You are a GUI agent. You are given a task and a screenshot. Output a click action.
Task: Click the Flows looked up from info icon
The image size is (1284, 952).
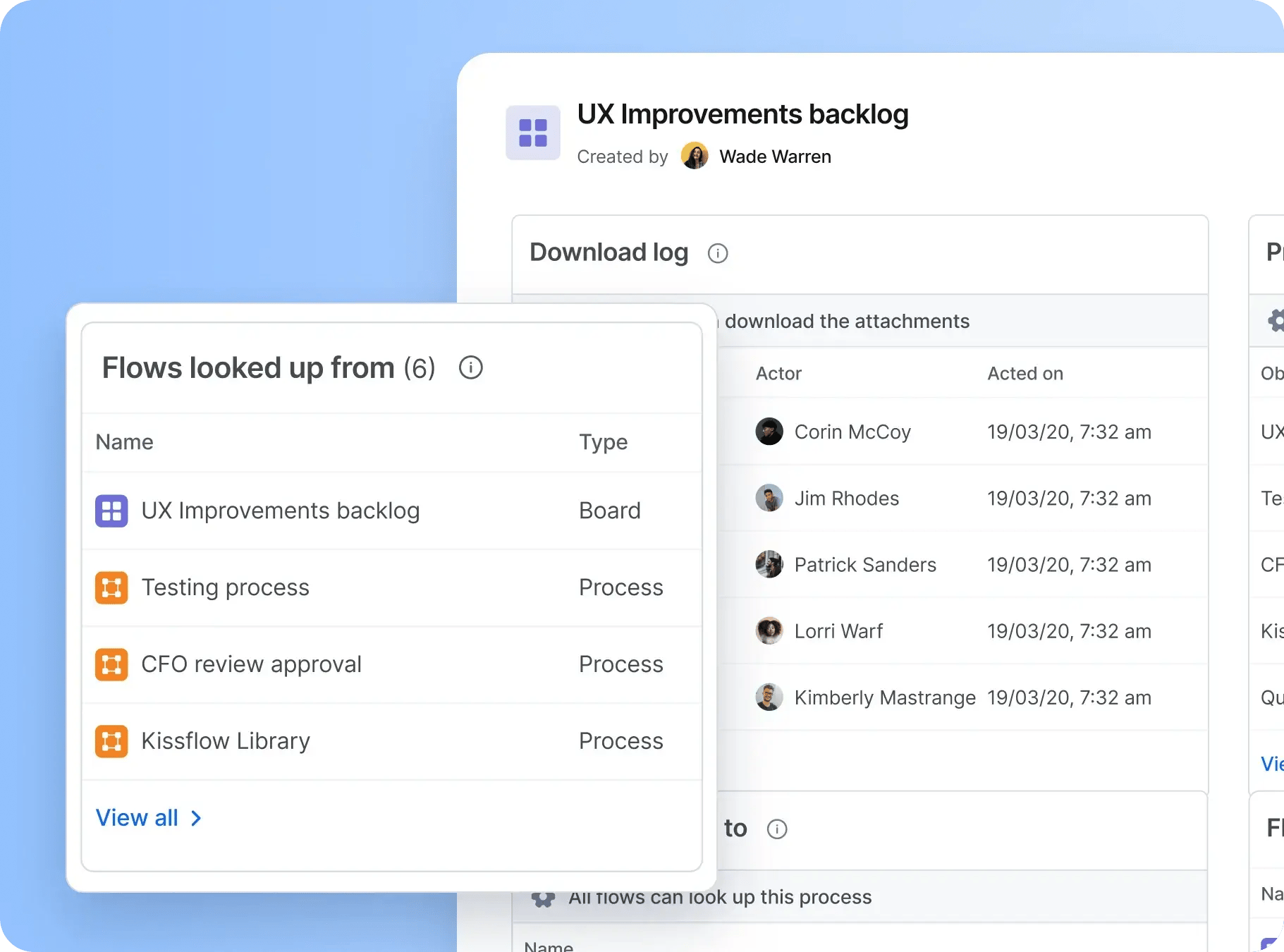471,367
